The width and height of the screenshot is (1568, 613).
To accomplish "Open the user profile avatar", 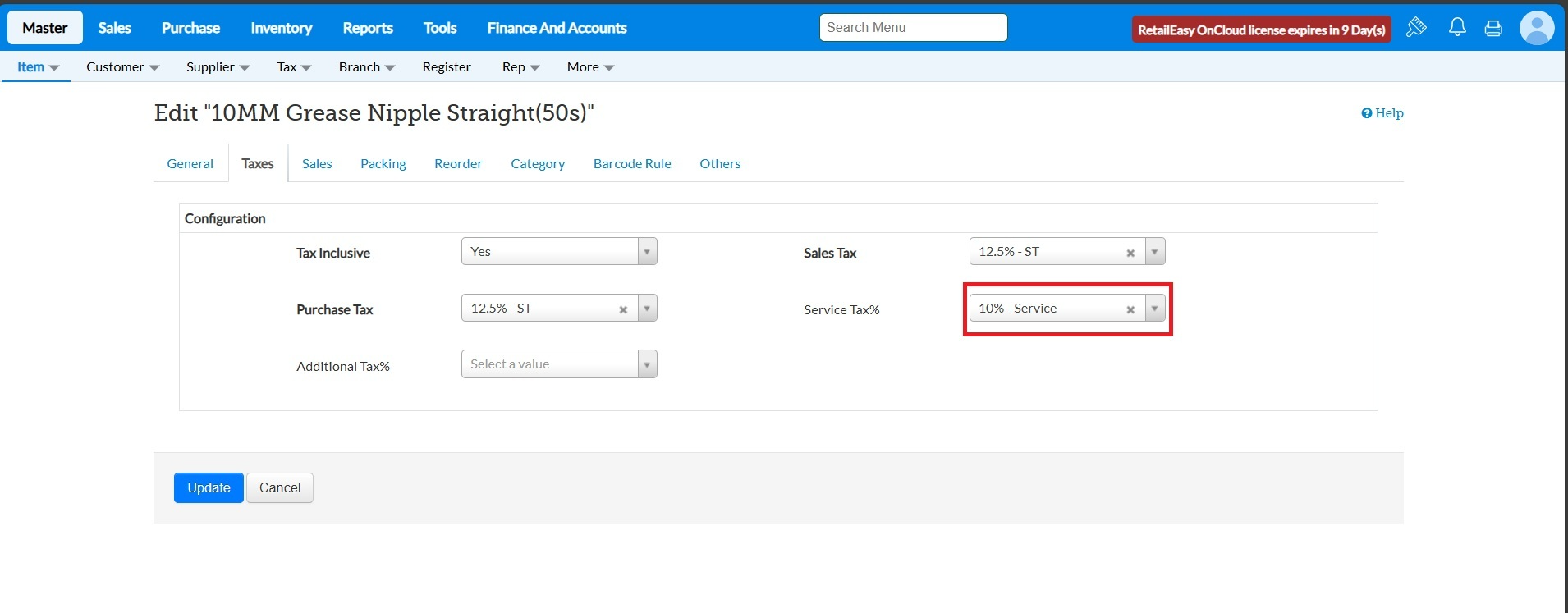I will (1536, 28).
